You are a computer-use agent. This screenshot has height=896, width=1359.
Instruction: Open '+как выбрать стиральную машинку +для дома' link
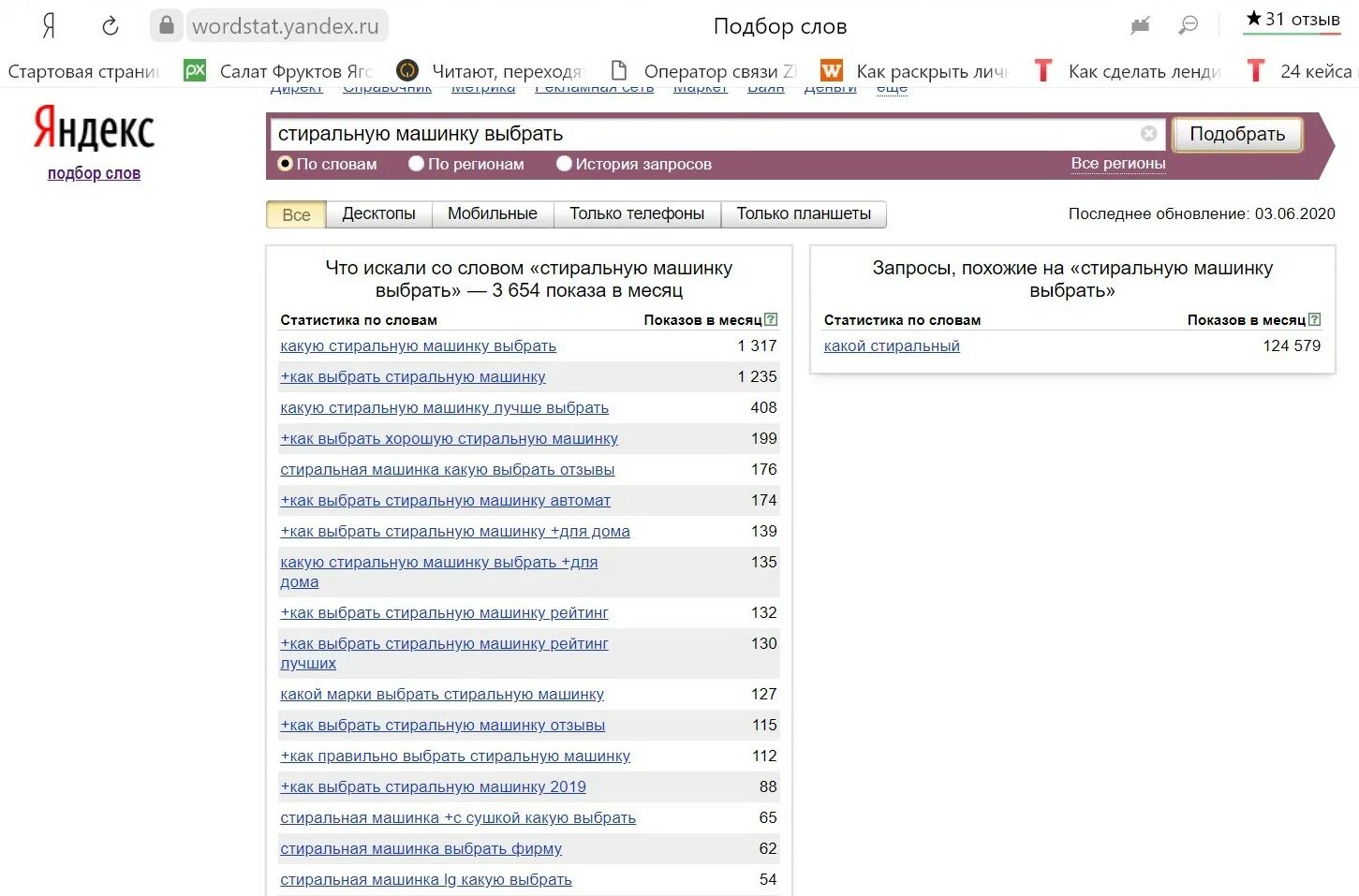[455, 531]
